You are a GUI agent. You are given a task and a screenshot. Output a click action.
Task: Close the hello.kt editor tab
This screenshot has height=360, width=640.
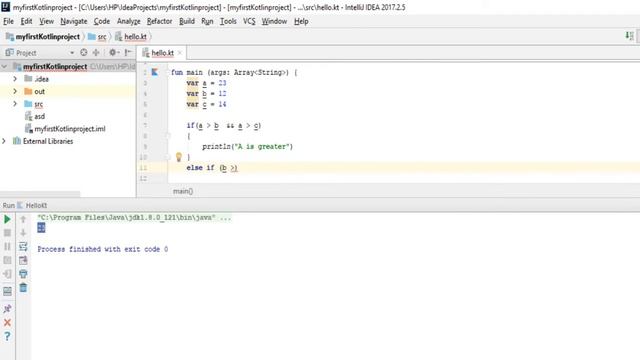[x=180, y=53]
